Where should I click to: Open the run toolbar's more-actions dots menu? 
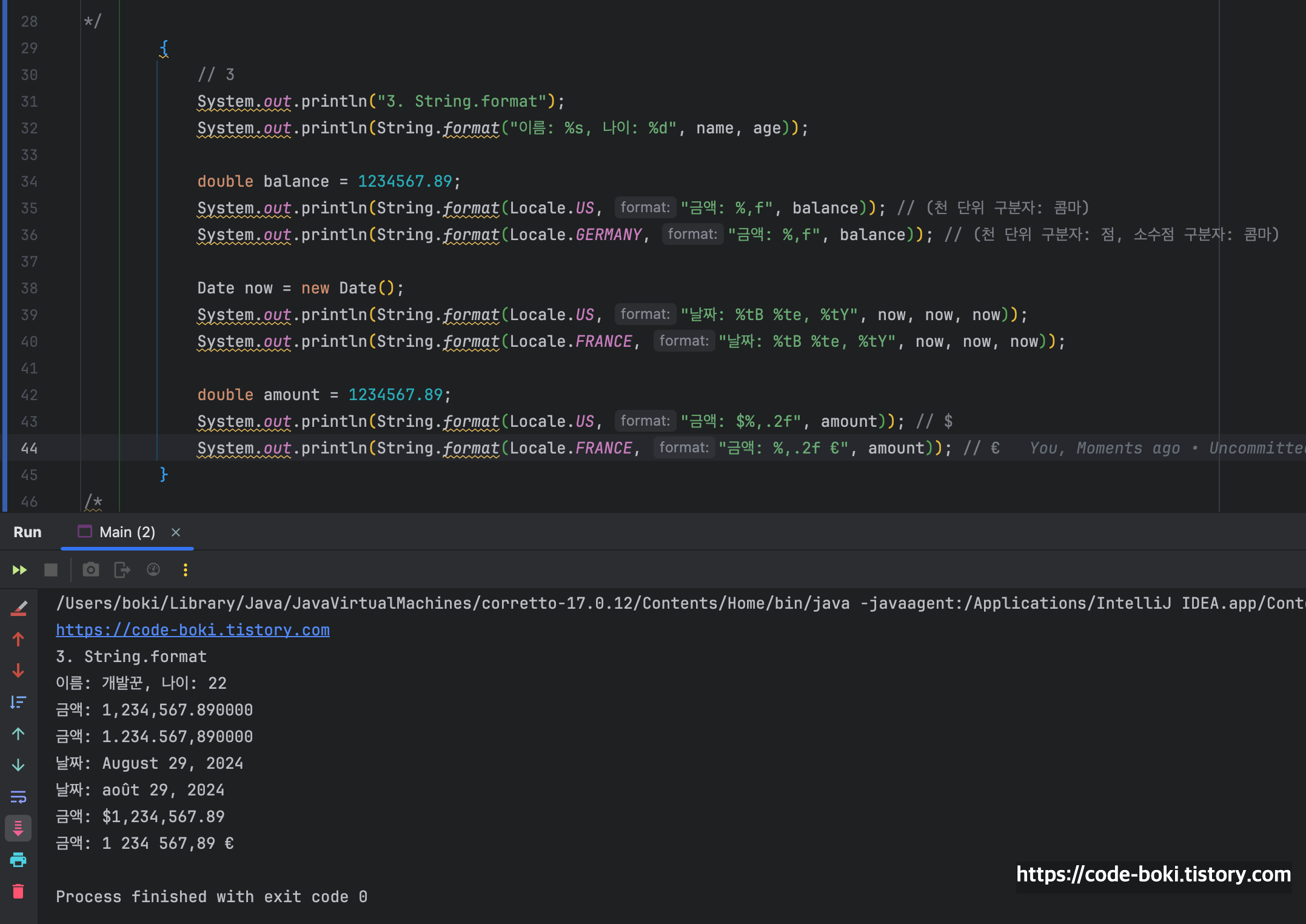point(186,570)
